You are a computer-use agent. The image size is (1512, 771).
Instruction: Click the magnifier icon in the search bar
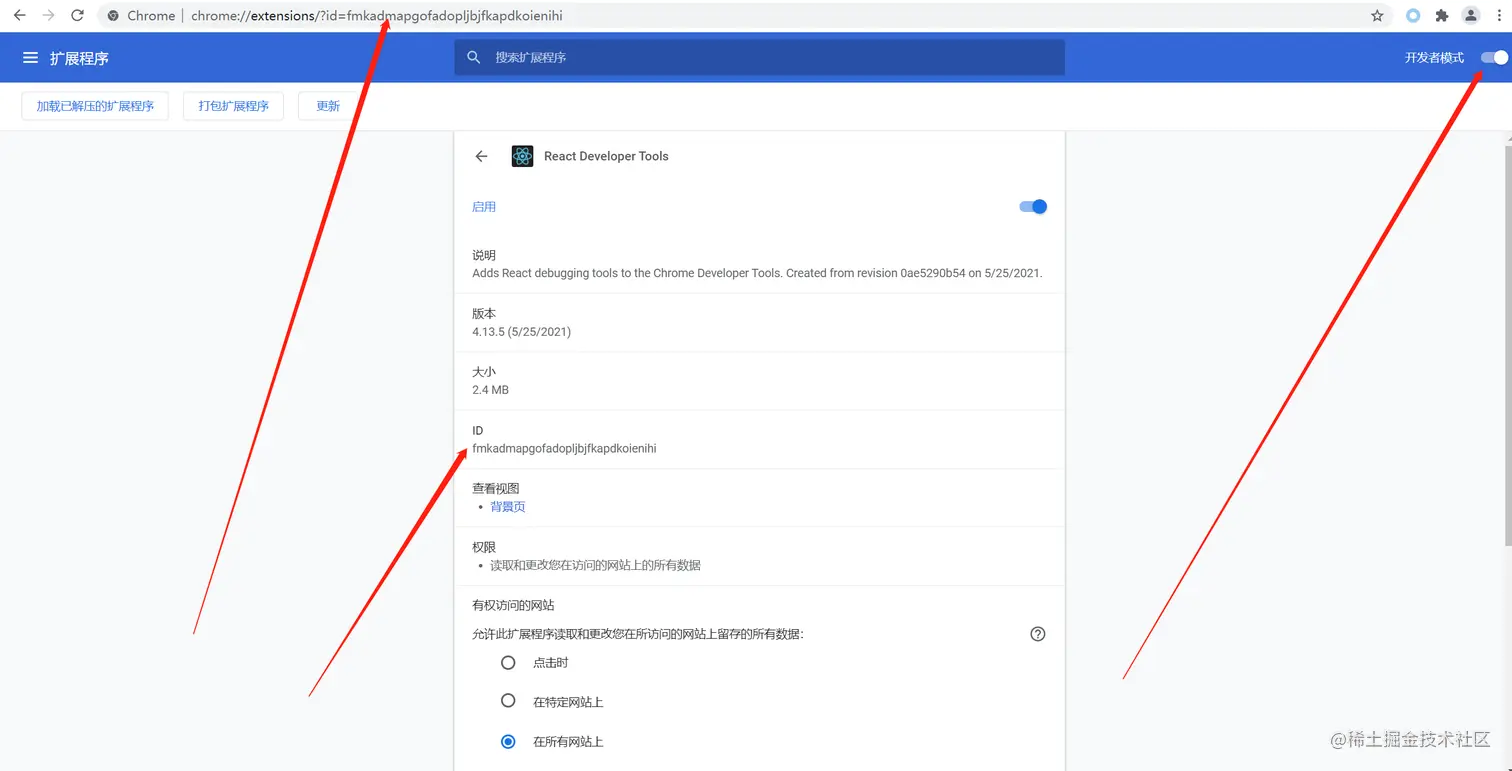474,57
